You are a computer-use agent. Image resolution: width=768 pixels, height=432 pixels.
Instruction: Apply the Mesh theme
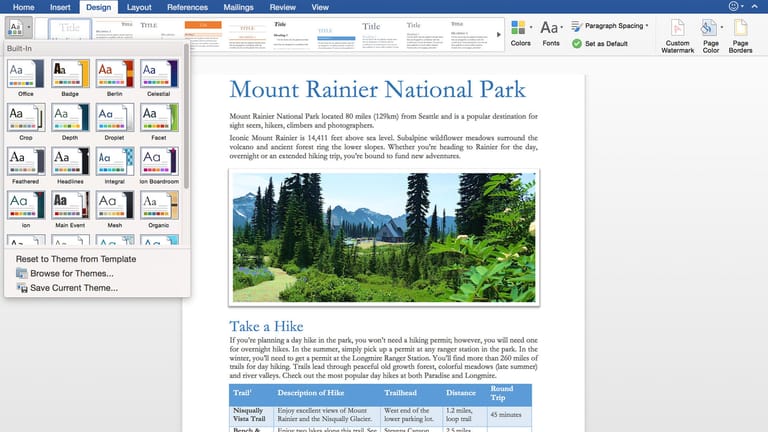[115, 209]
